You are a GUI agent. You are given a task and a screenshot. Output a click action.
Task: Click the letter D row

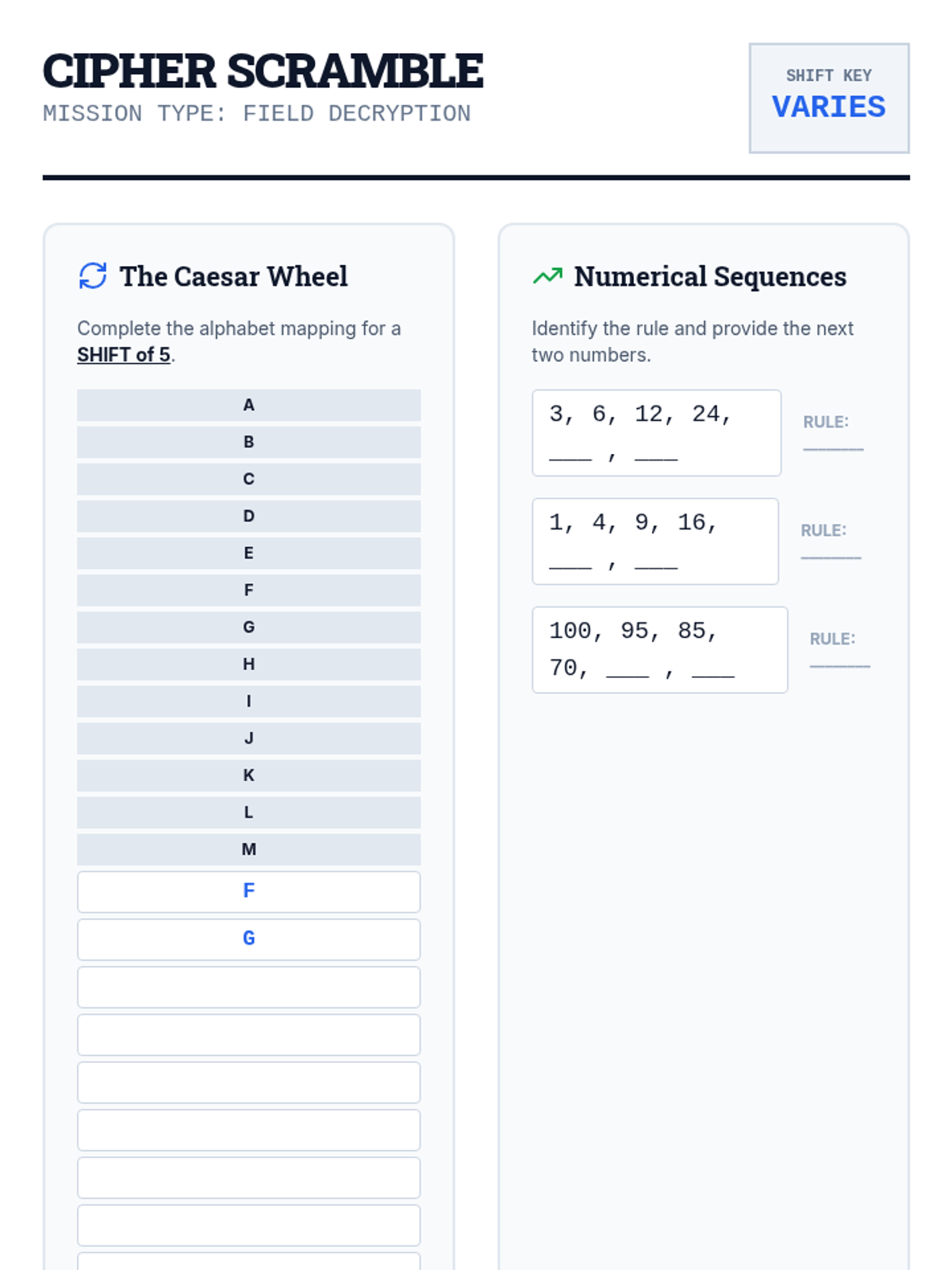pyautogui.click(x=248, y=516)
